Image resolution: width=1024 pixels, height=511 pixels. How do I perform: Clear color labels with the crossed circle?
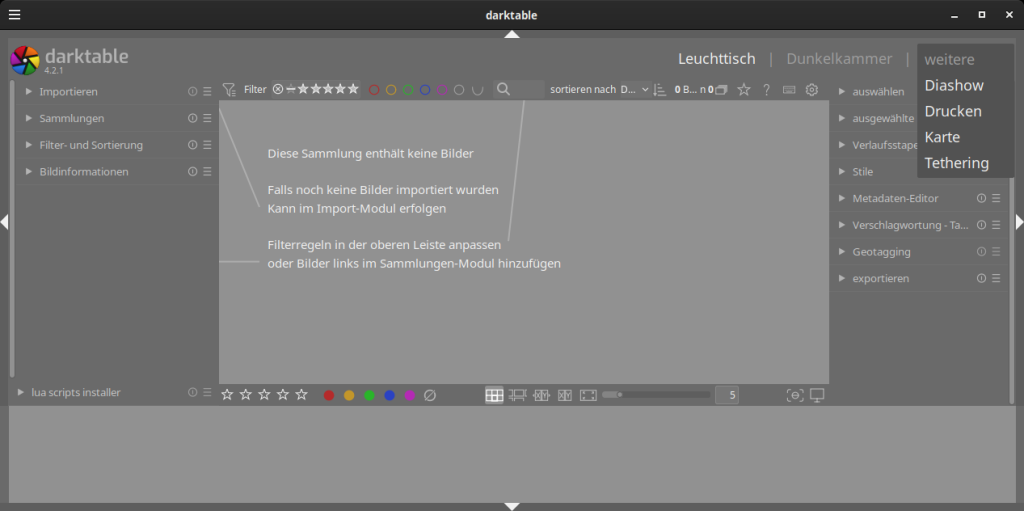[x=430, y=395]
